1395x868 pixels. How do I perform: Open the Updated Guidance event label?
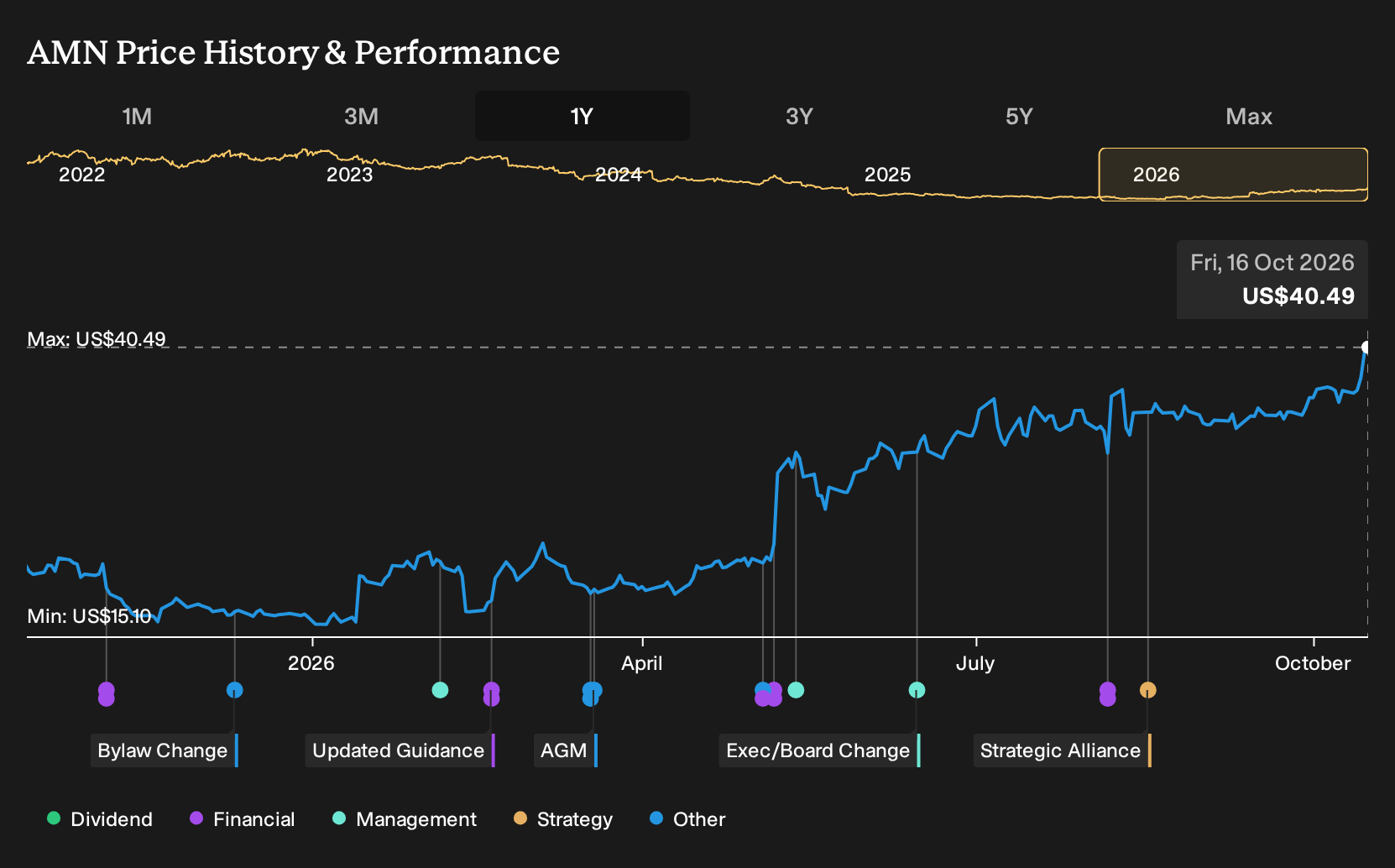(x=400, y=750)
